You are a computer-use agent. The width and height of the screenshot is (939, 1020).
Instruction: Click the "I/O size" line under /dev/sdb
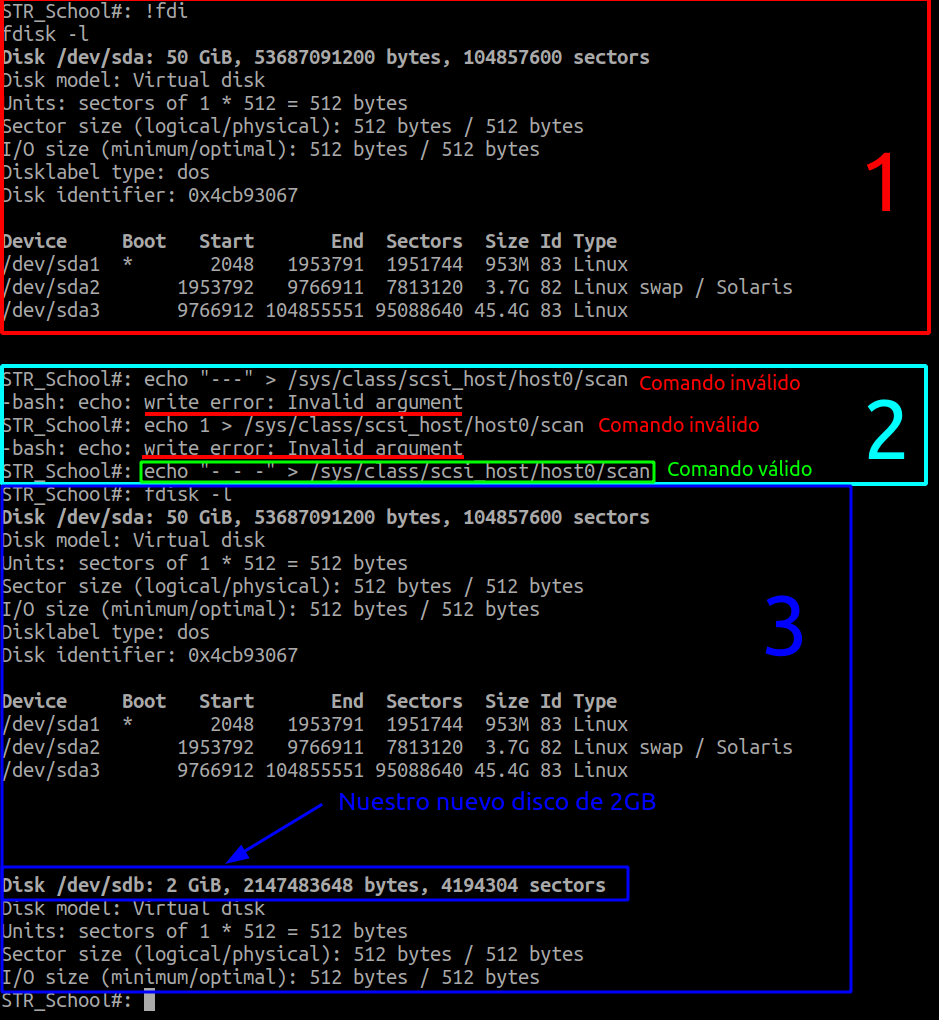(271, 977)
